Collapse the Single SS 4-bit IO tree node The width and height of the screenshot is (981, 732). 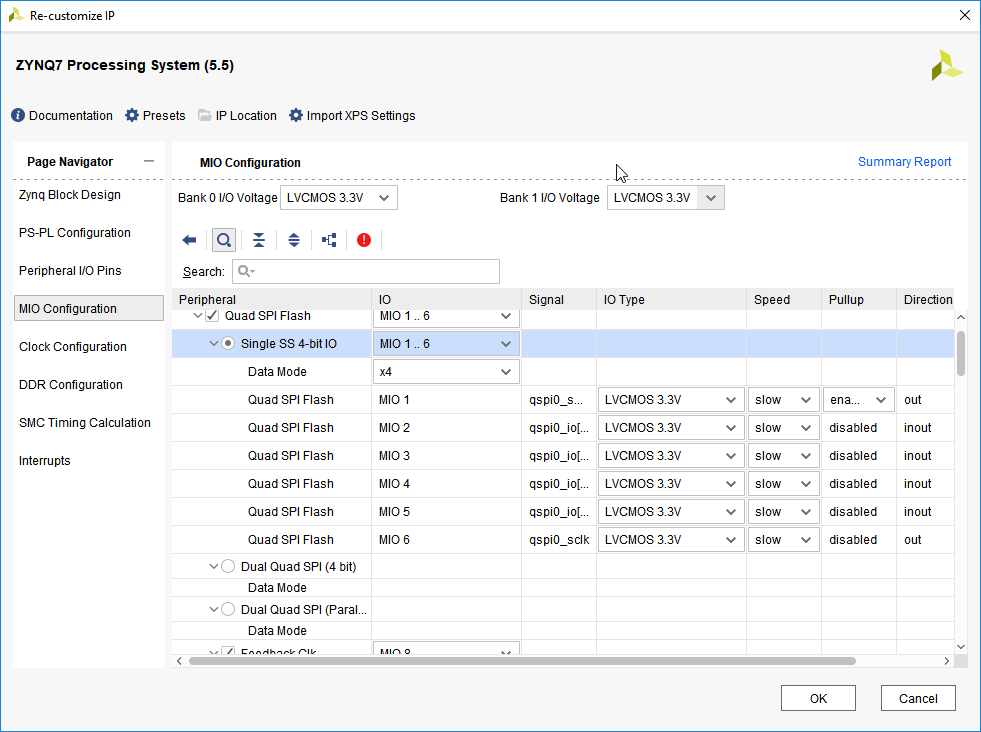click(214, 344)
